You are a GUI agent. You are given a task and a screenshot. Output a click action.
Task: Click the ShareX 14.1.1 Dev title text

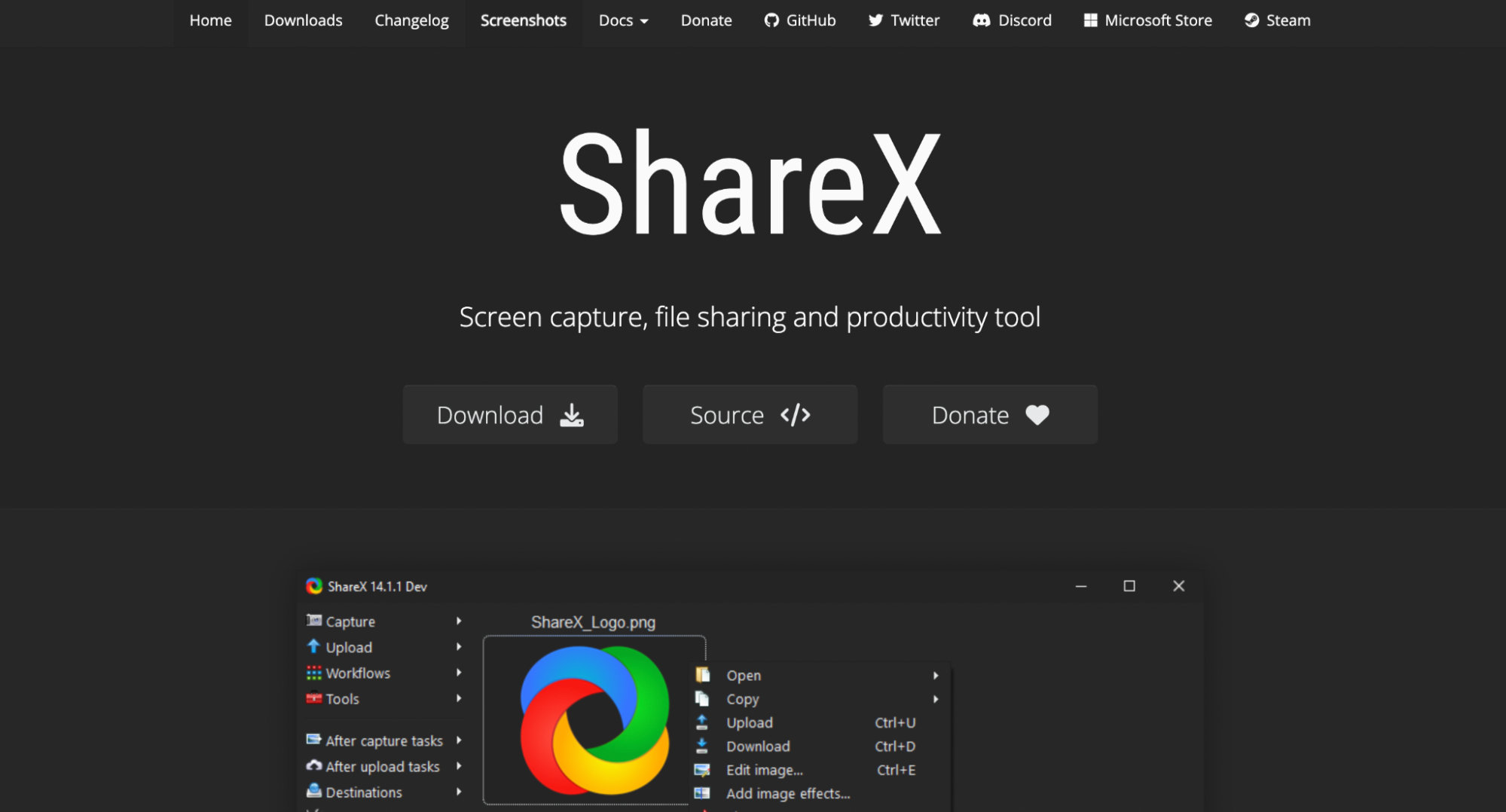tap(377, 587)
